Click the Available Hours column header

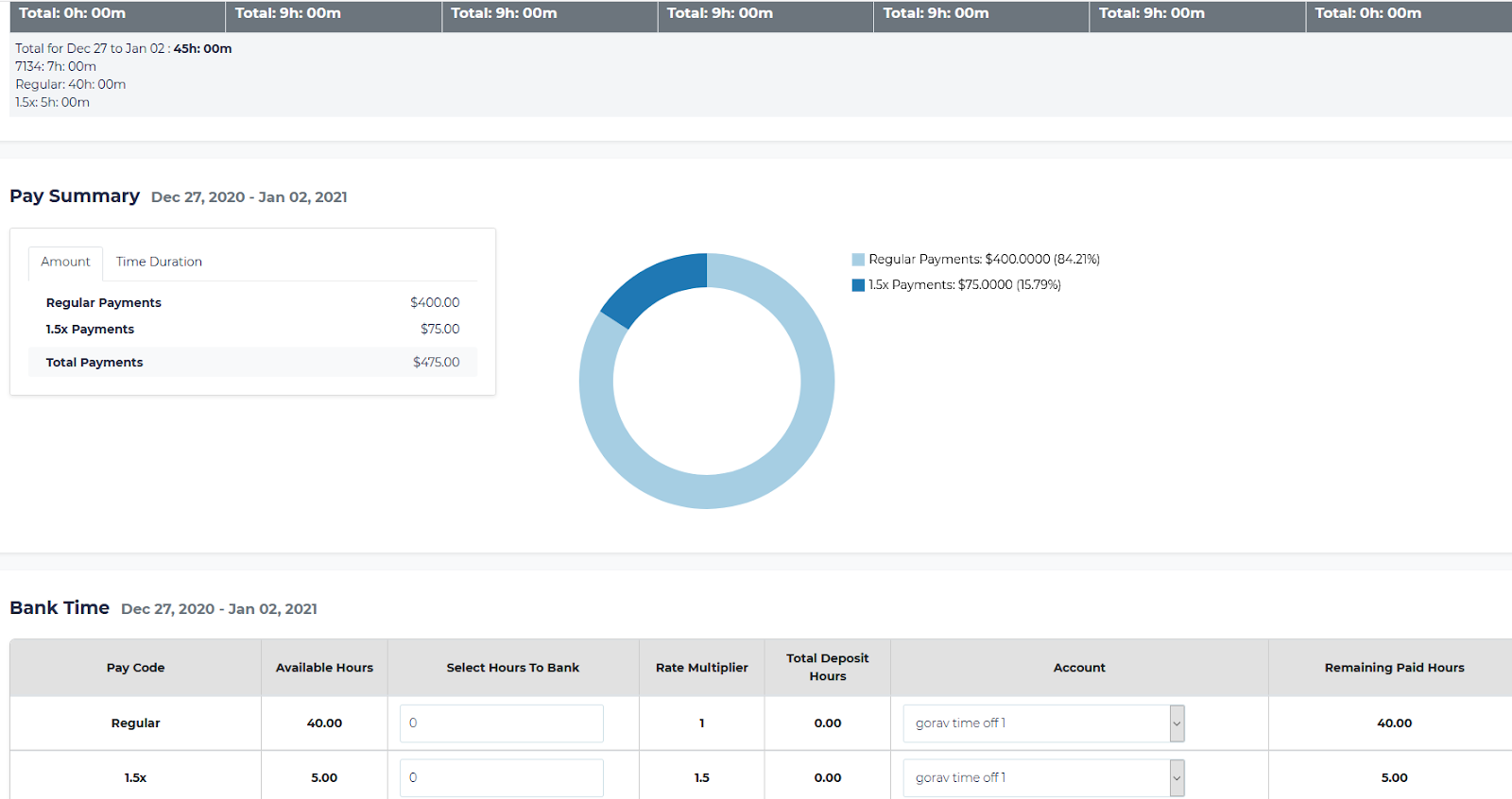pyautogui.click(x=324, y=668)
